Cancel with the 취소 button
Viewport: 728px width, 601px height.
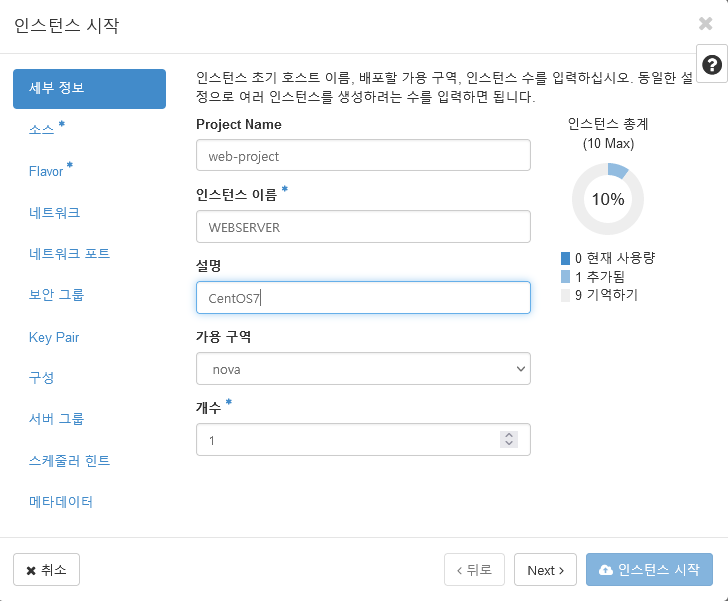coord(46,569)
